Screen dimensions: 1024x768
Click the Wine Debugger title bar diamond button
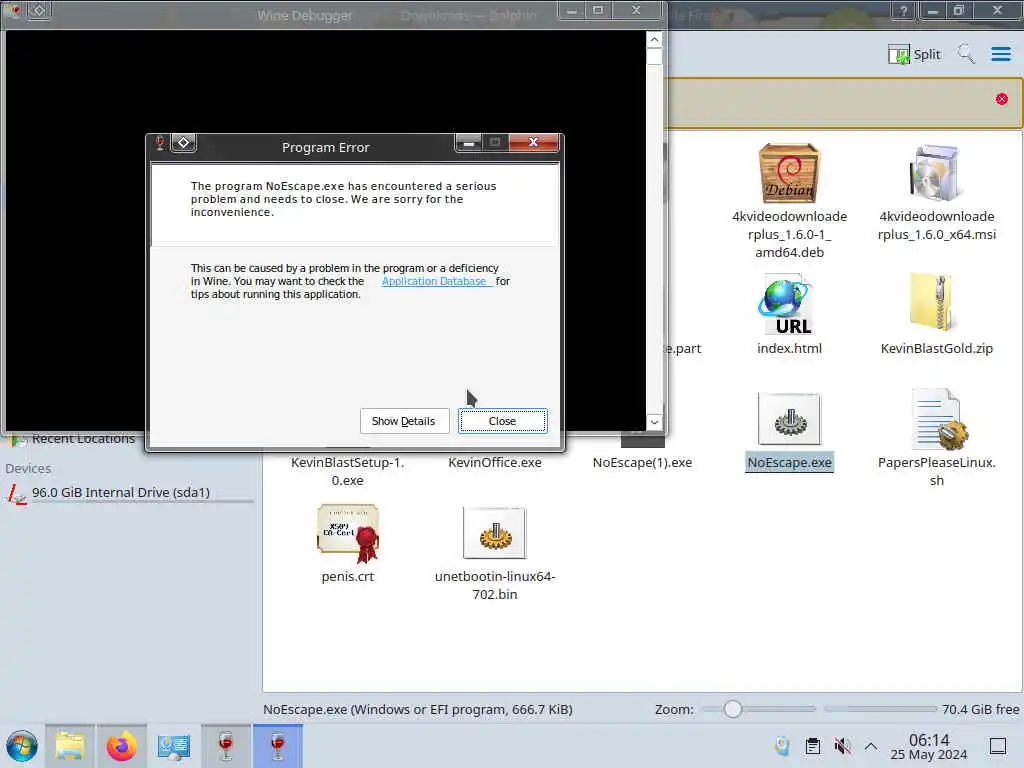tap(39, 10)
